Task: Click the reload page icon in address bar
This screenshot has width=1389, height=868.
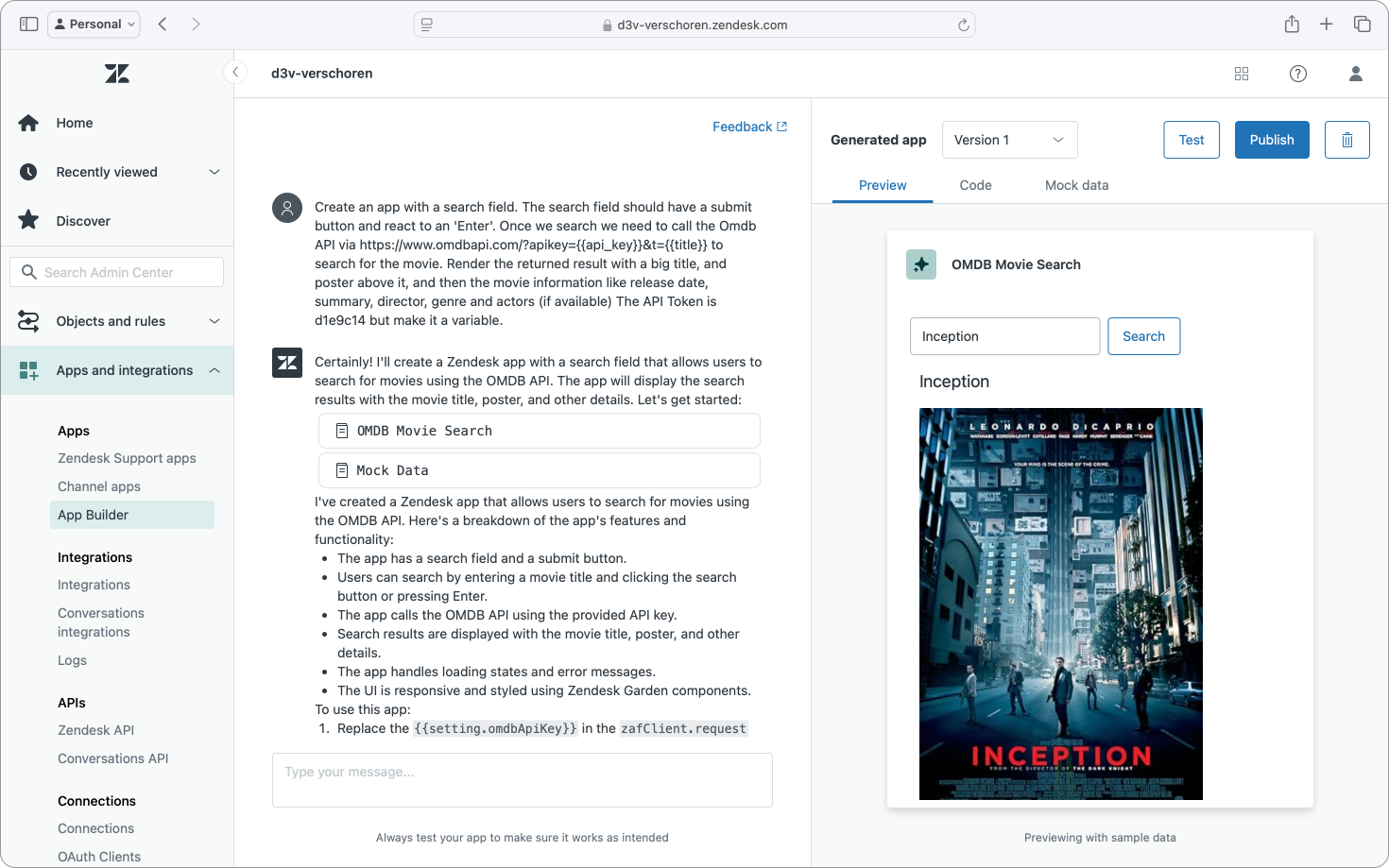Action: point(963,26)
